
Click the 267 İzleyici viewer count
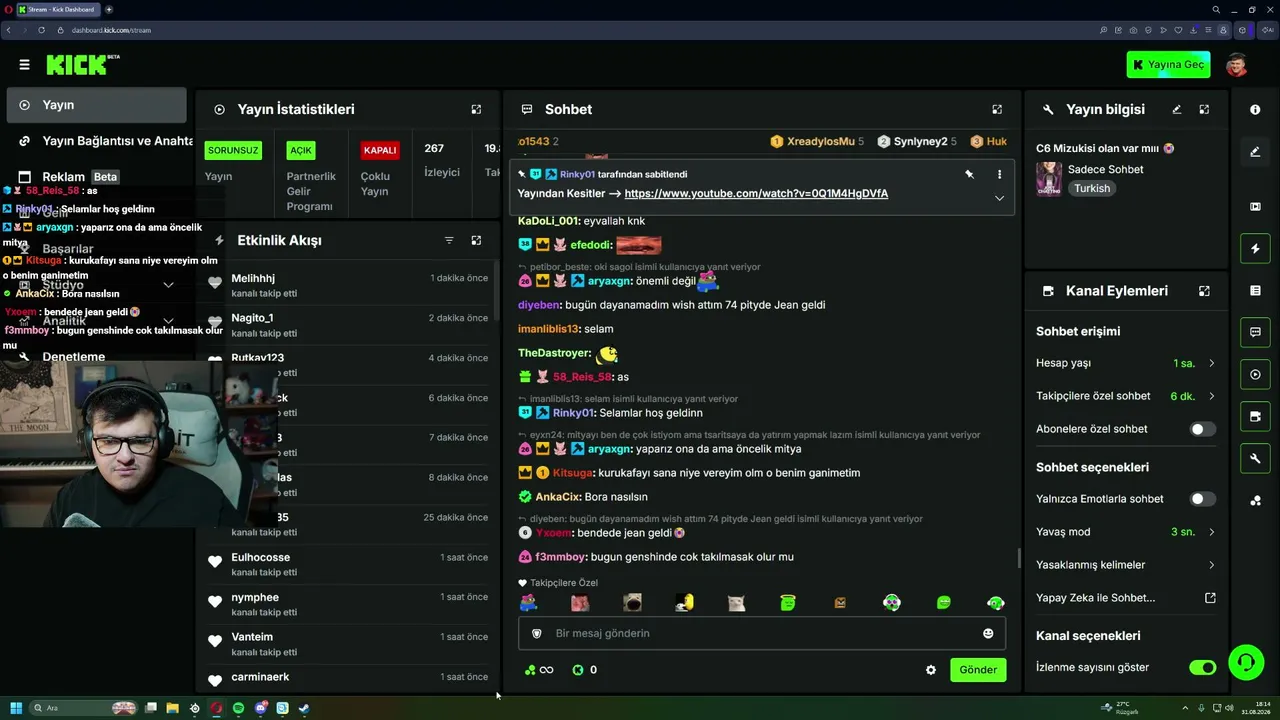click(x=442, y=160)
